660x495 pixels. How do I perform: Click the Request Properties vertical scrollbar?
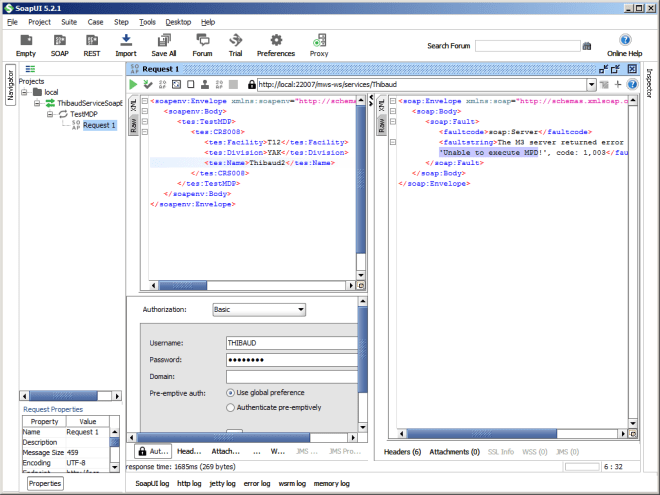pos(114,442)
